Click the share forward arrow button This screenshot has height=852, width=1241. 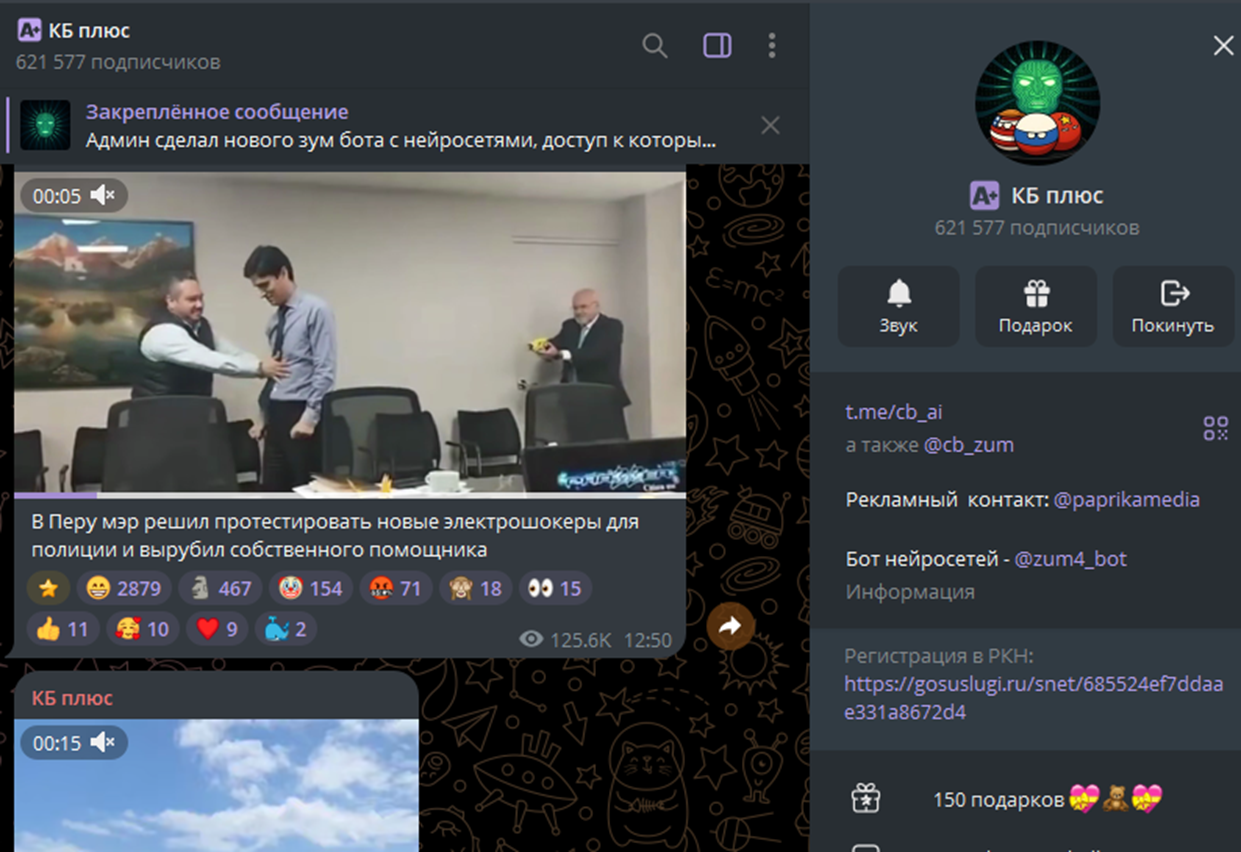(x=731, y=627)
